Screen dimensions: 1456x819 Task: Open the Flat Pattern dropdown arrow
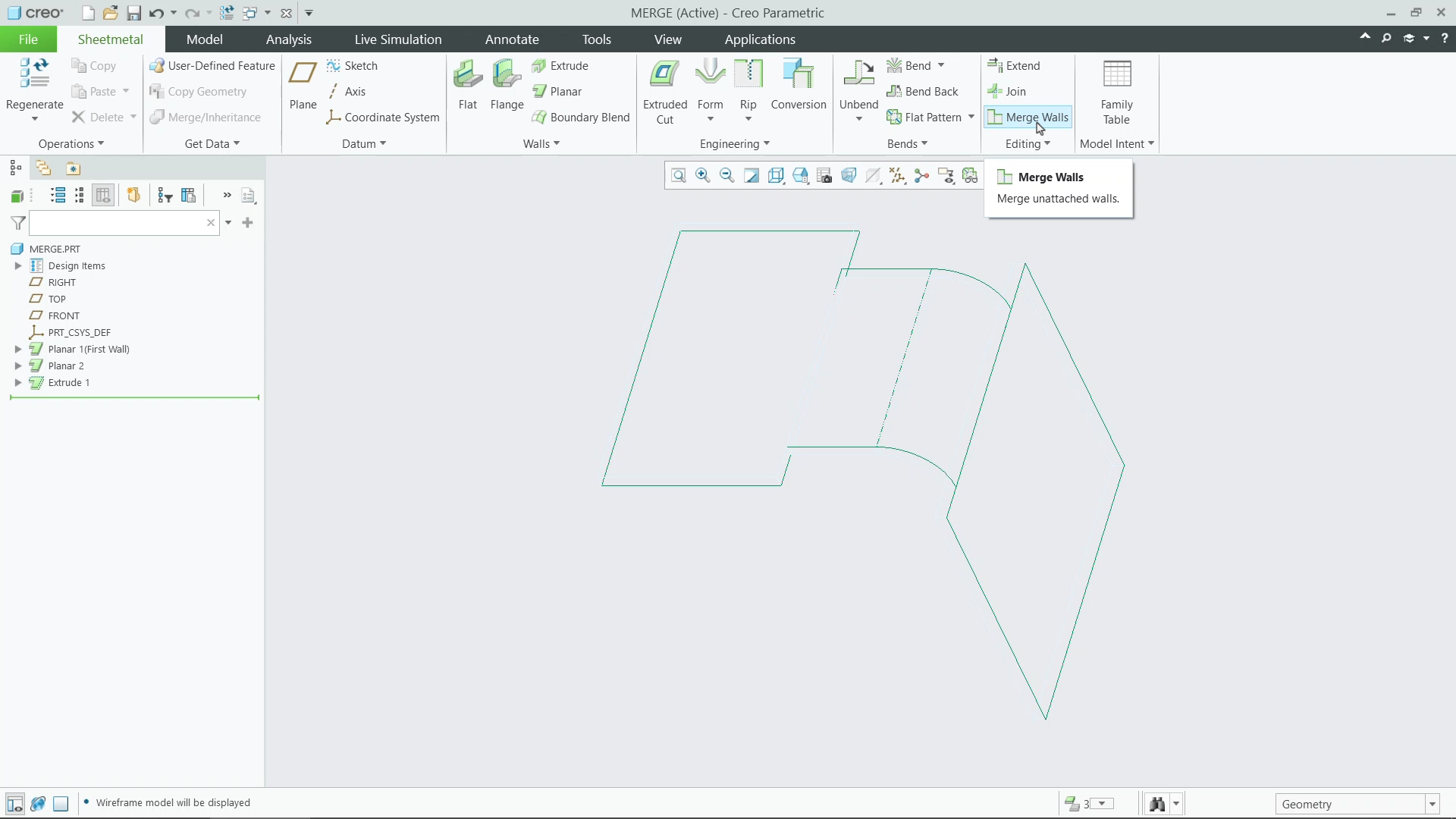click(971, 117)
